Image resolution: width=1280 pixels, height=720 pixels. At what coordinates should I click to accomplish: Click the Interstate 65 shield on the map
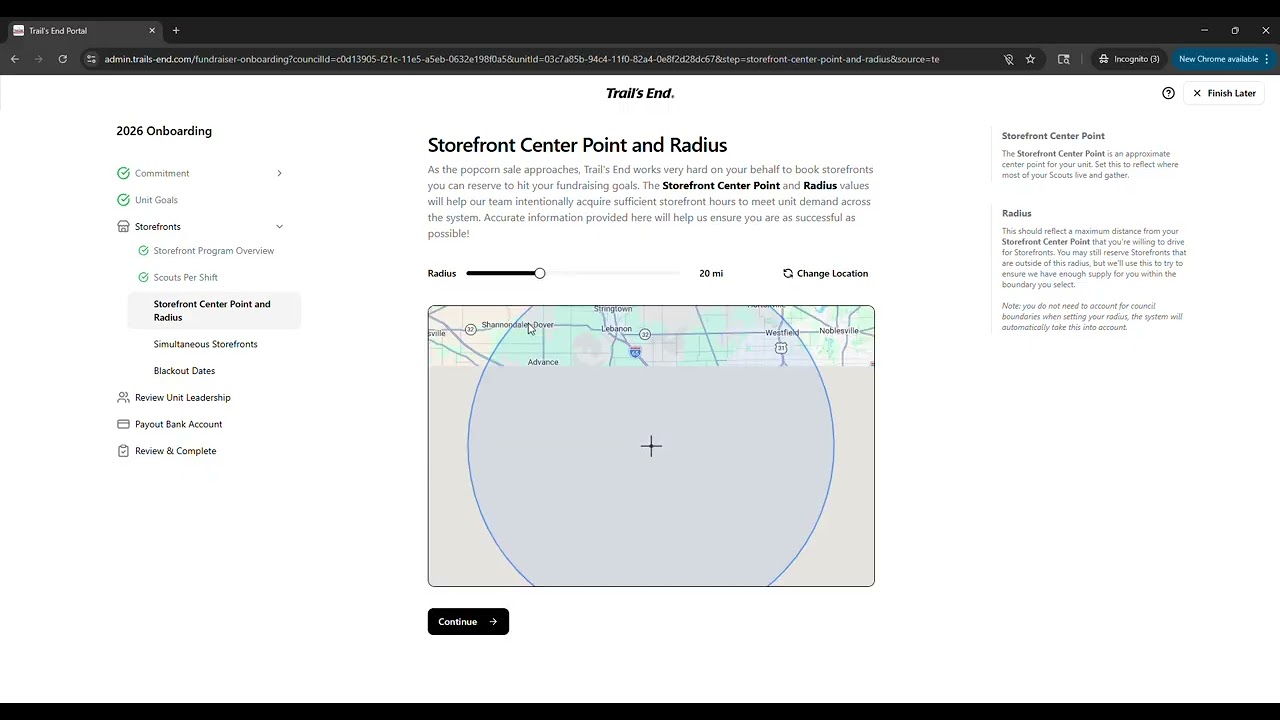(635, 352)
